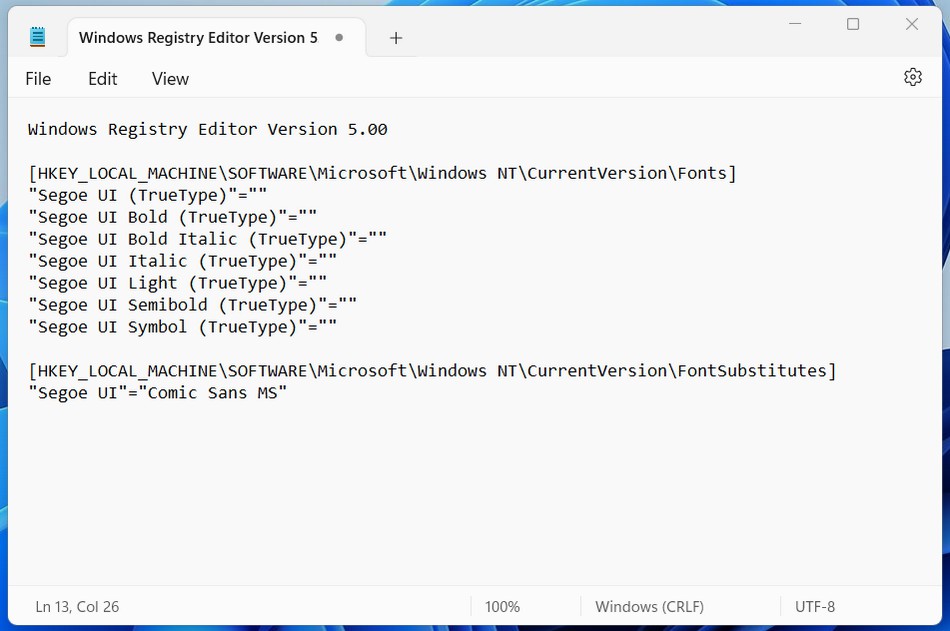Click the Windows (CRLF) line ending indicator
This screenshot has width=950, height=631.
pos(649,607)
